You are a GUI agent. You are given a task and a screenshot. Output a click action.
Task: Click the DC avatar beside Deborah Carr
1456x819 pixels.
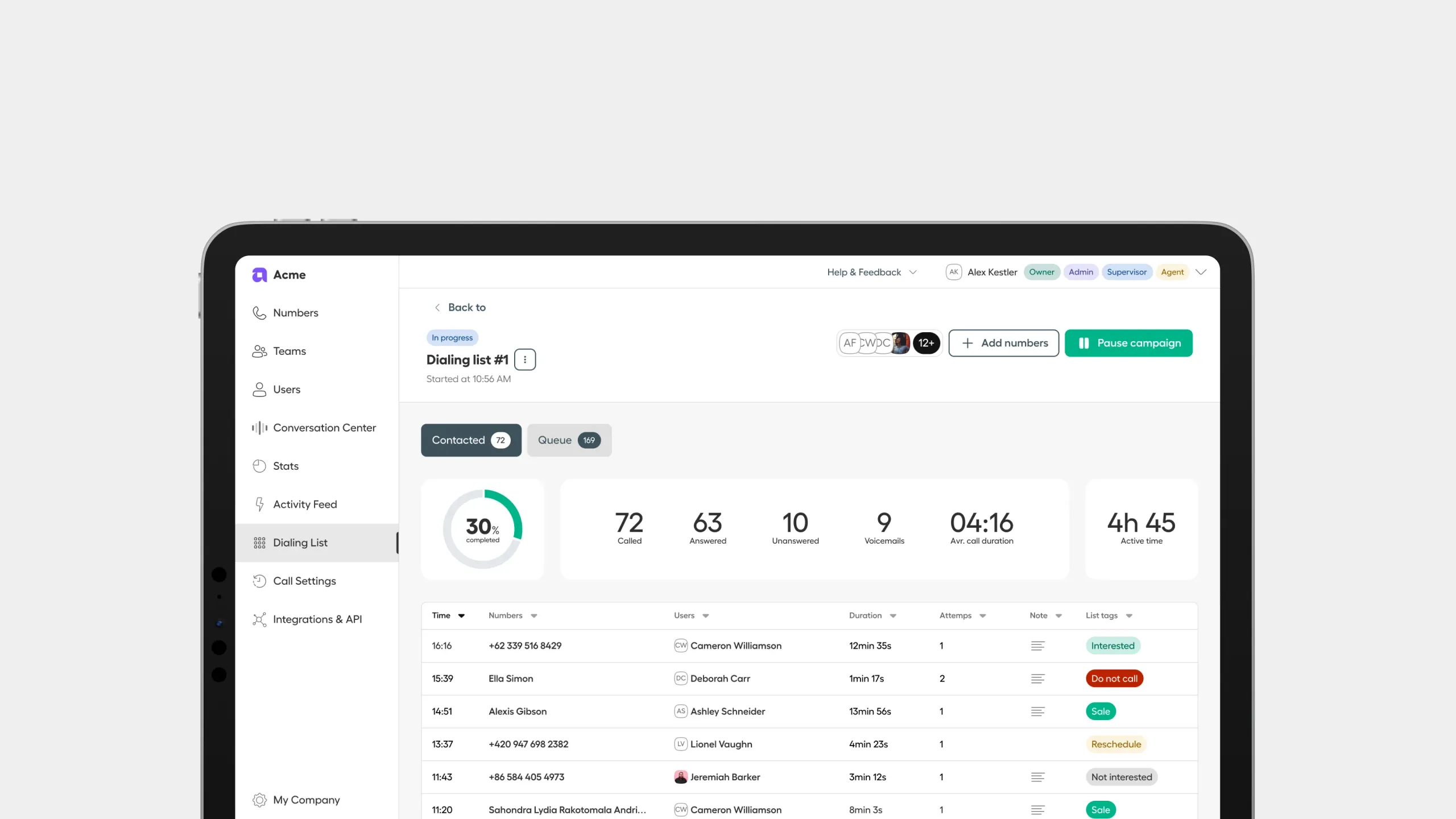pos(681,679)
